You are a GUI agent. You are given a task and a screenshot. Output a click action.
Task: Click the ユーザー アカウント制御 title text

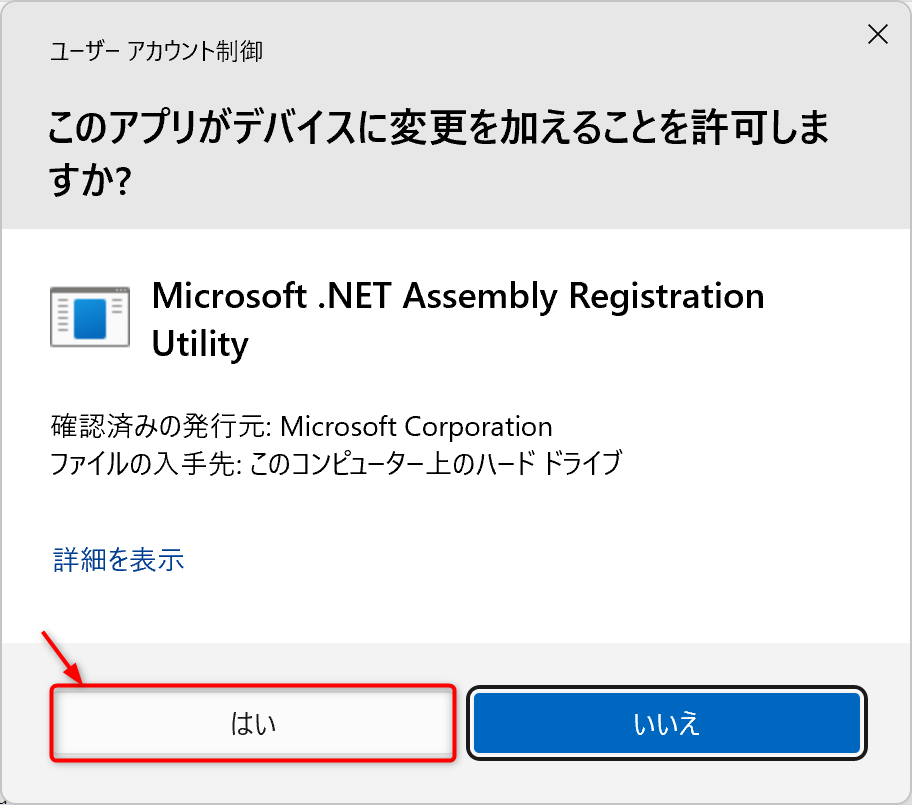click(156, 51)
